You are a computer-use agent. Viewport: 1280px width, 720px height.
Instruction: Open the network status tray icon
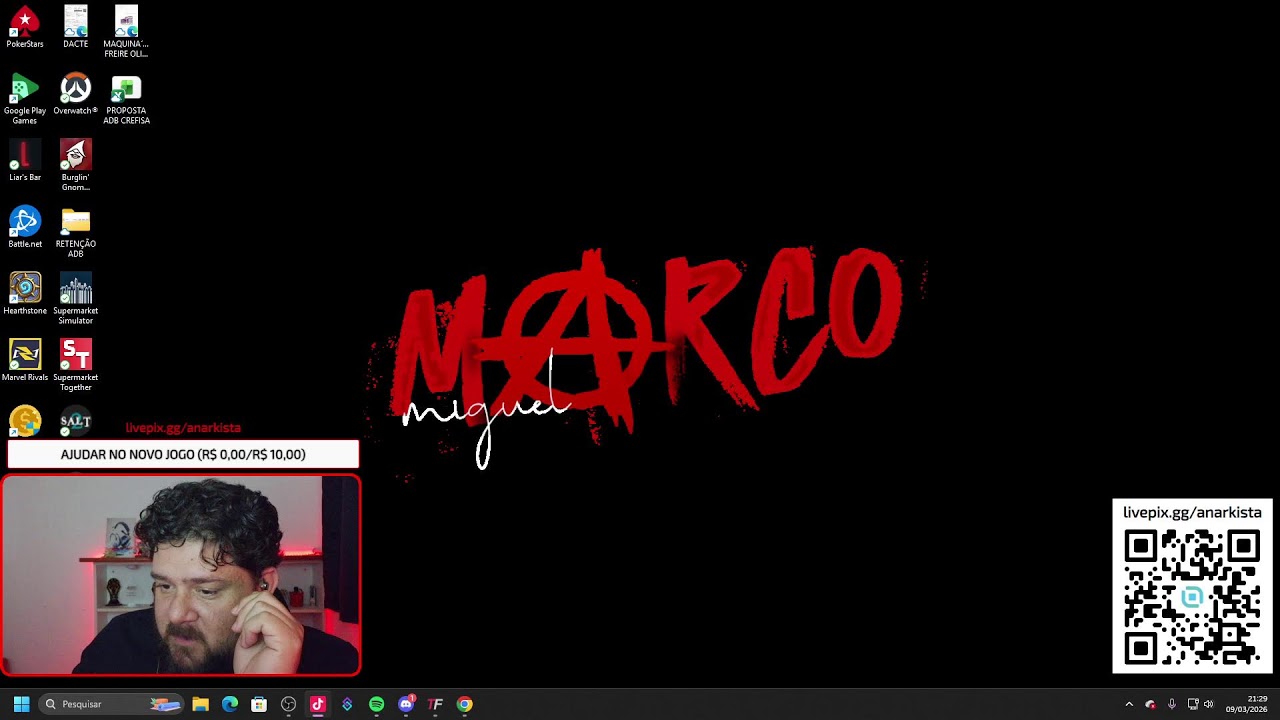point(1192,704)
